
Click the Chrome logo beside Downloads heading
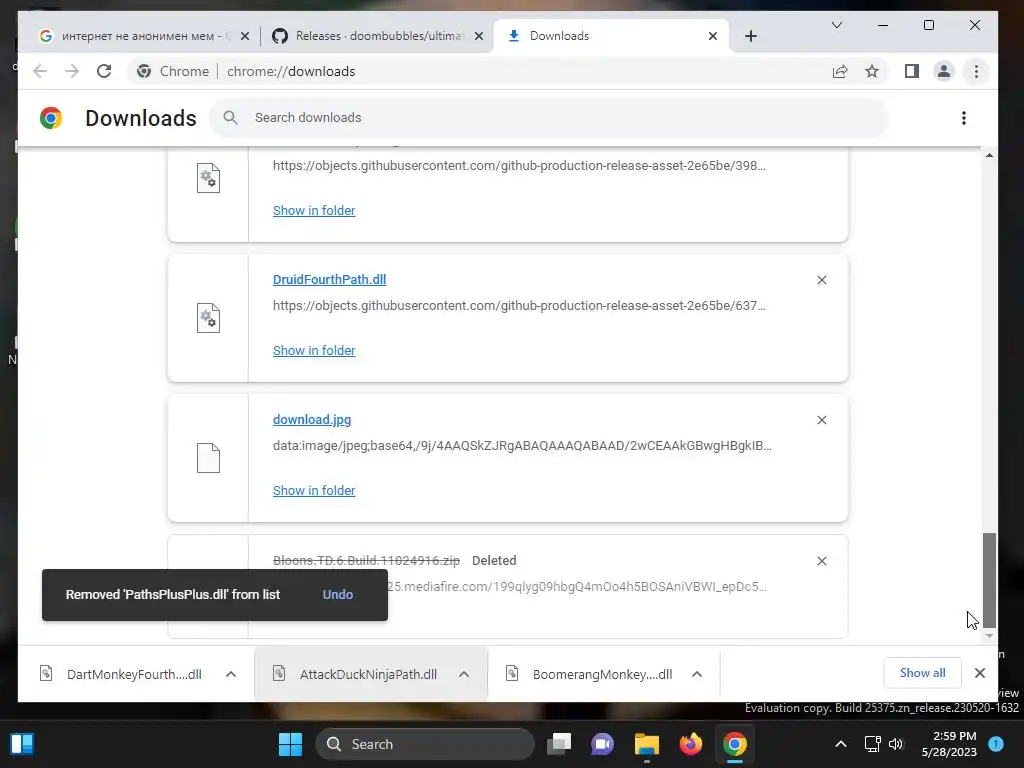[51, 118]
